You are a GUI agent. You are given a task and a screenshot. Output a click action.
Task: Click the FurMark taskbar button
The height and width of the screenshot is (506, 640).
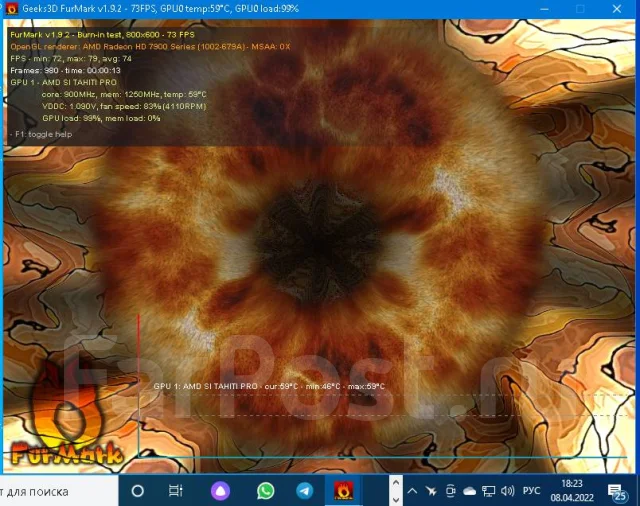pos(343,491)
